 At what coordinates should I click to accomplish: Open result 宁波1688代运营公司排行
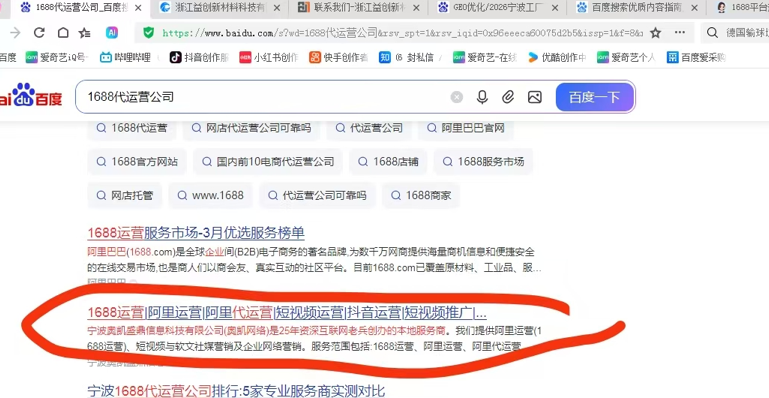[x=236, y=391]
